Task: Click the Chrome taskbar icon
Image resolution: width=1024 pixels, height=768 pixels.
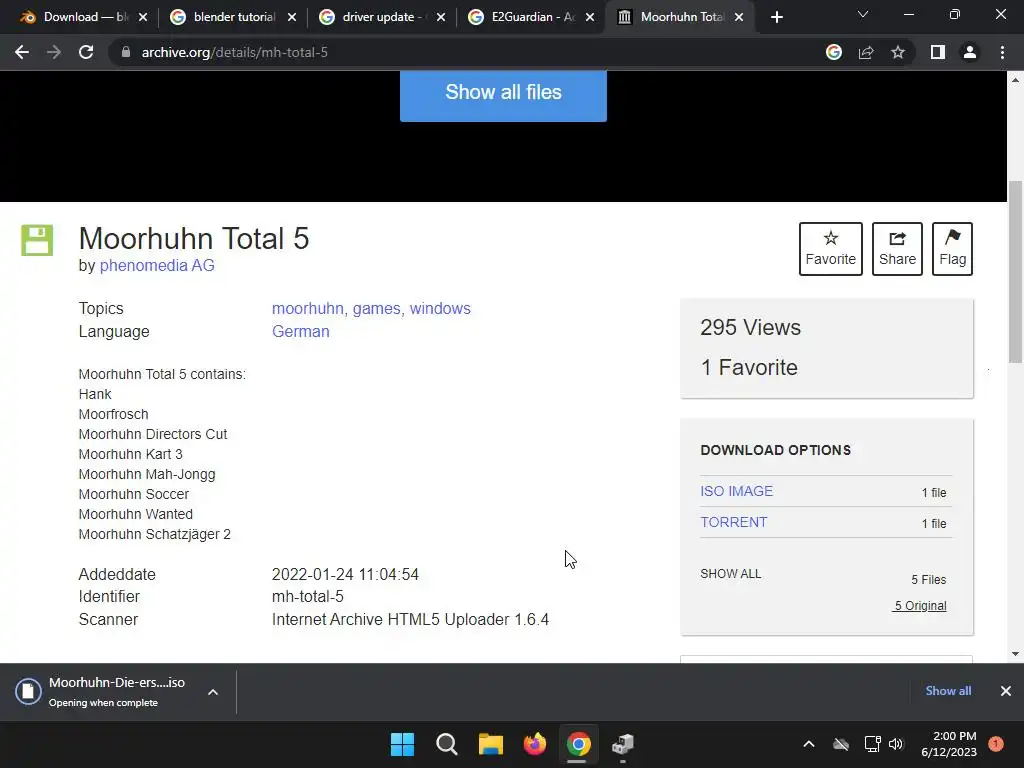Action: click(x=579, y=744)
